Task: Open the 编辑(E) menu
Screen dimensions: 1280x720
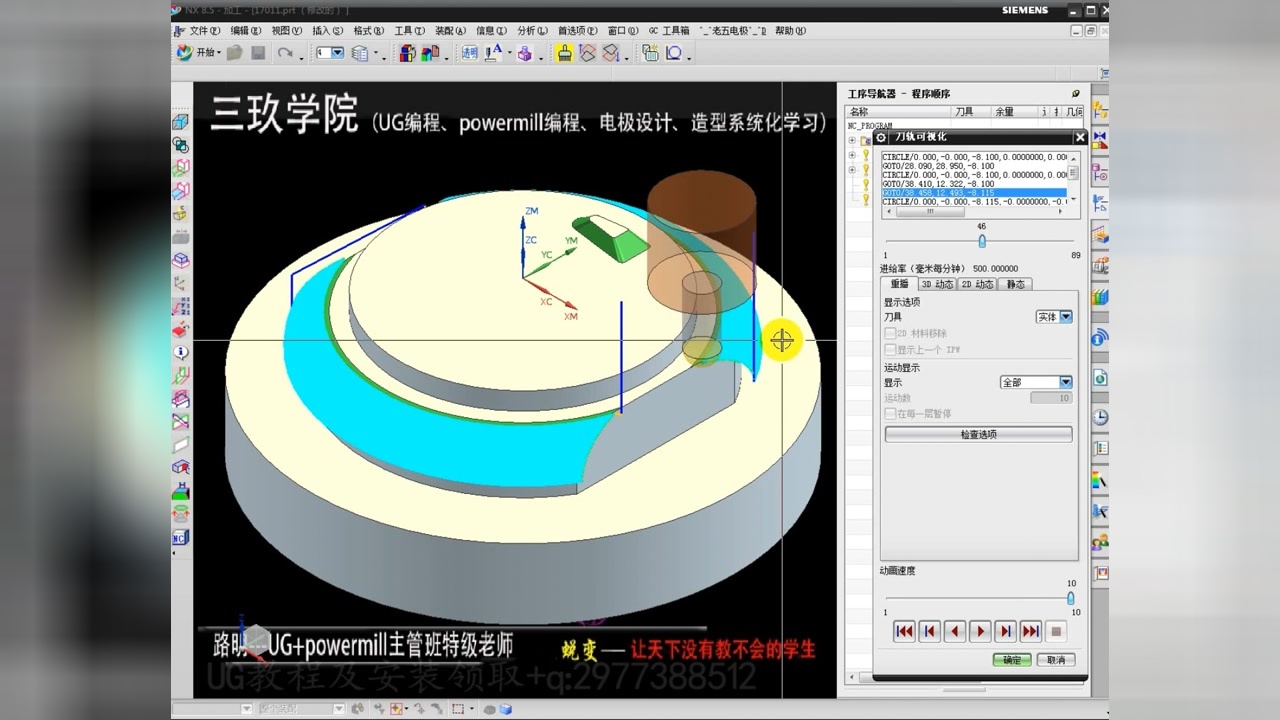Action: (x=246, y=31)
